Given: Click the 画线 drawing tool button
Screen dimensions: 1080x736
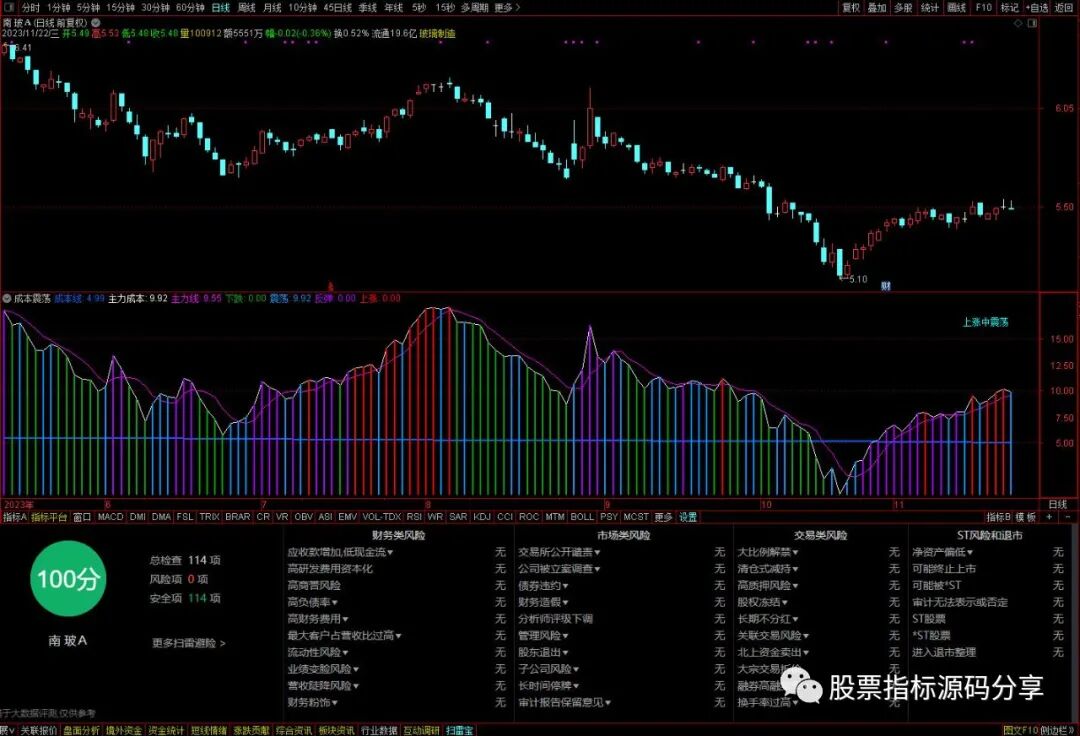Looking at the screenshot, I should (x=956, y=8).
